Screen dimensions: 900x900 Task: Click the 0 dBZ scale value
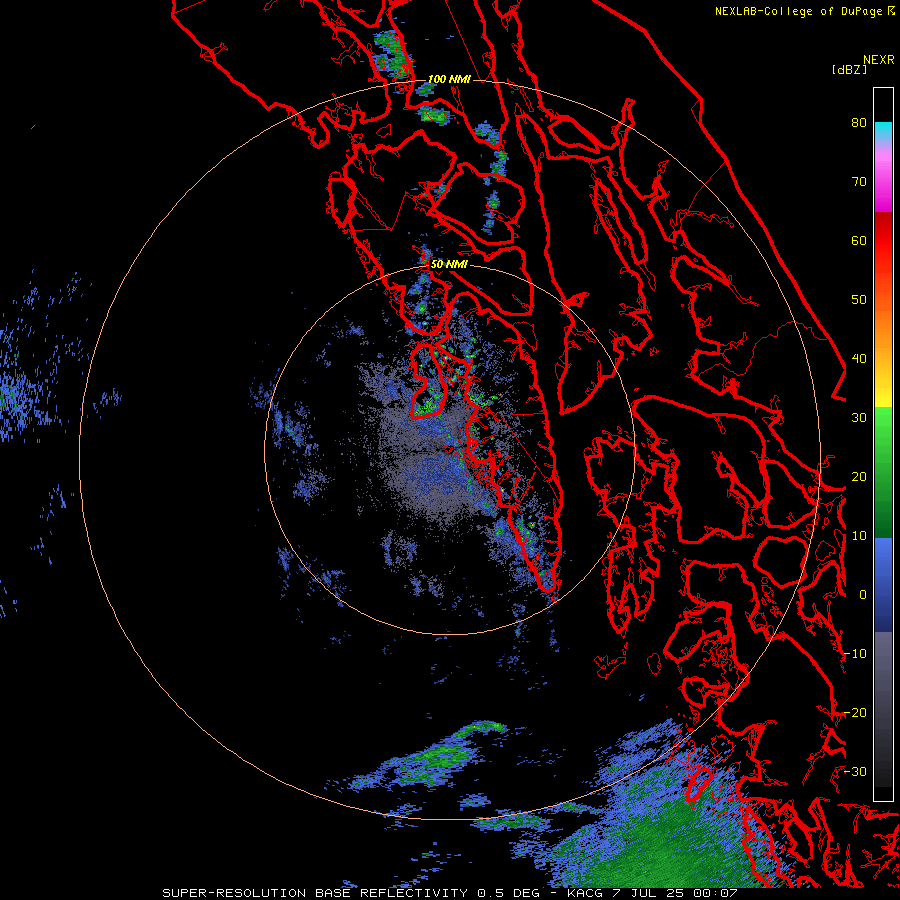tap(863, 595)
